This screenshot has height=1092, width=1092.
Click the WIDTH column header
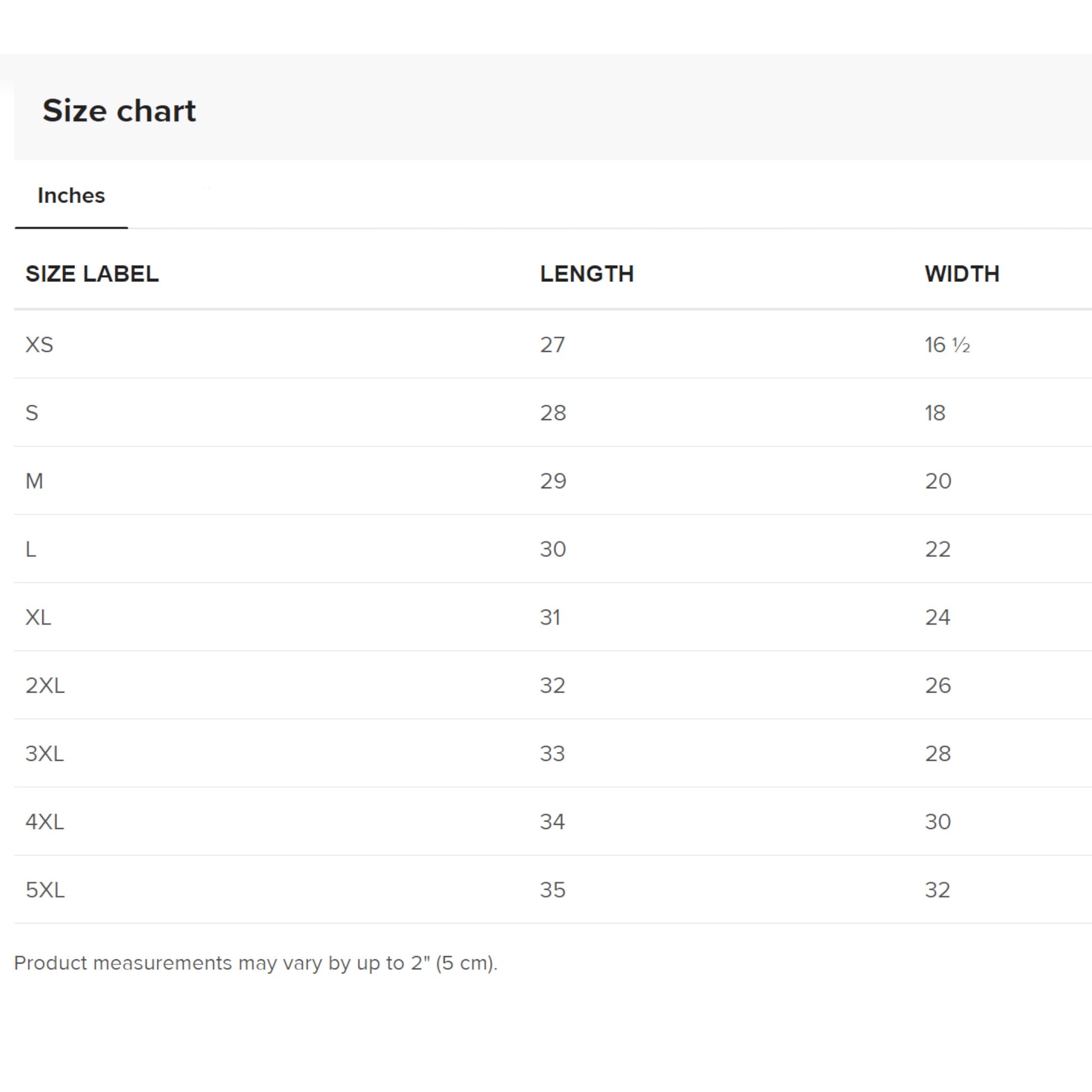point(962,274)
